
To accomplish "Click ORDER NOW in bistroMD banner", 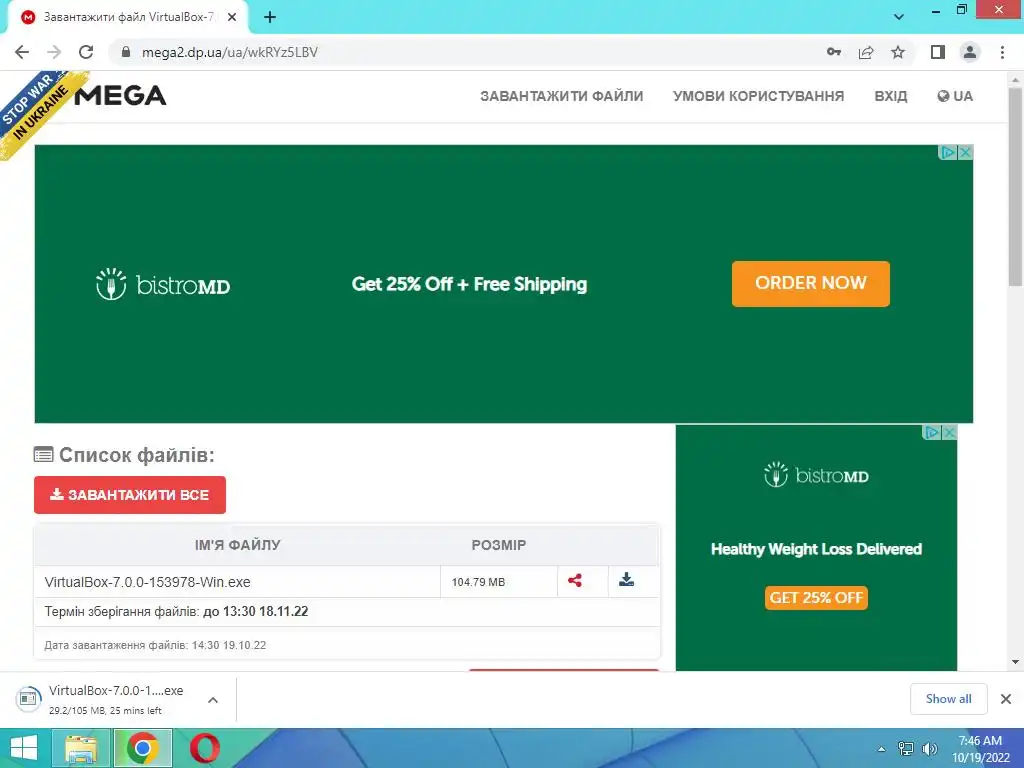I will point(810,283).
